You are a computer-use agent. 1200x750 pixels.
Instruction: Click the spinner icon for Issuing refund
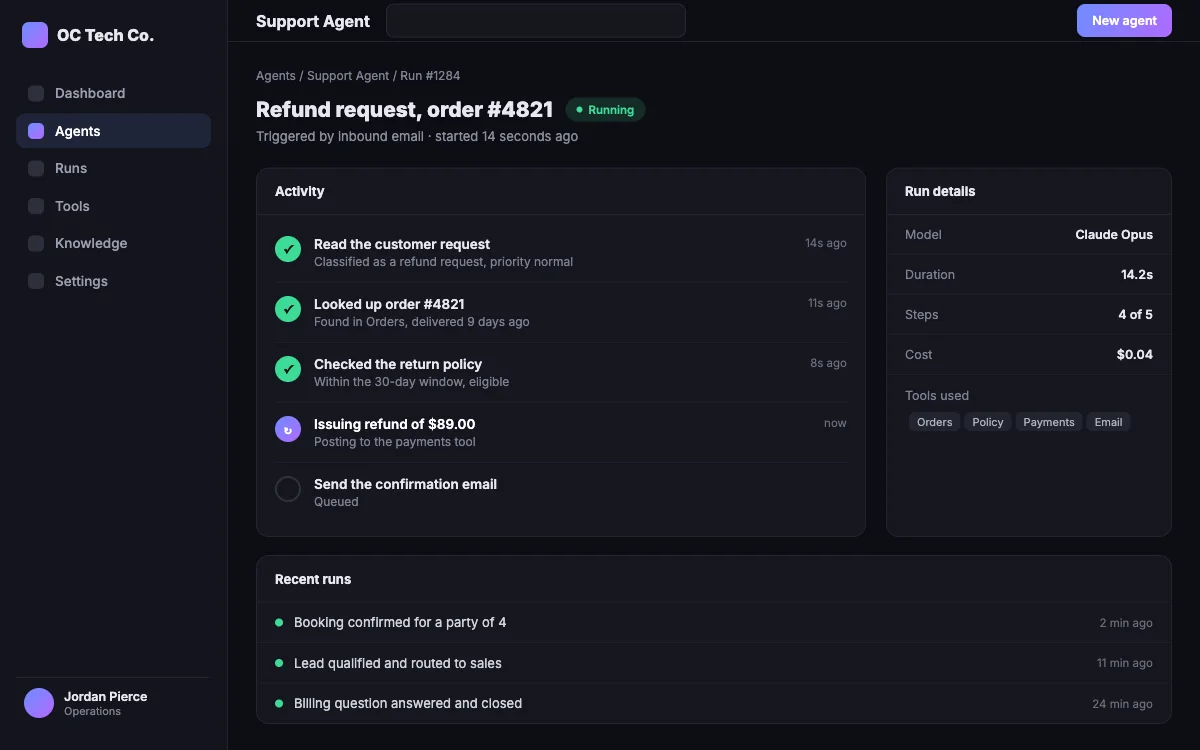pyautogui.click(x=288, y=429)
